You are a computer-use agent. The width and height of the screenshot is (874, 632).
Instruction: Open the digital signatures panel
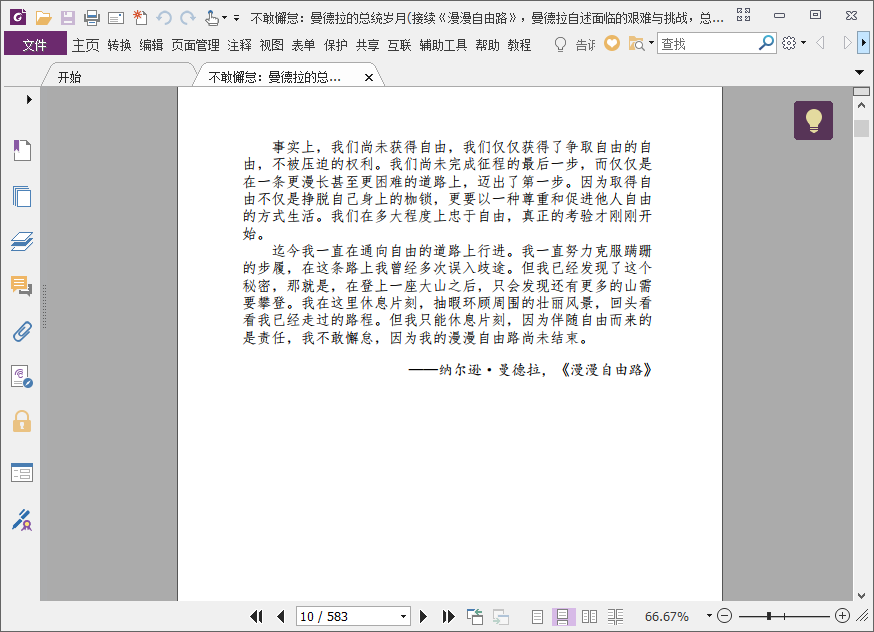[22, 377]
